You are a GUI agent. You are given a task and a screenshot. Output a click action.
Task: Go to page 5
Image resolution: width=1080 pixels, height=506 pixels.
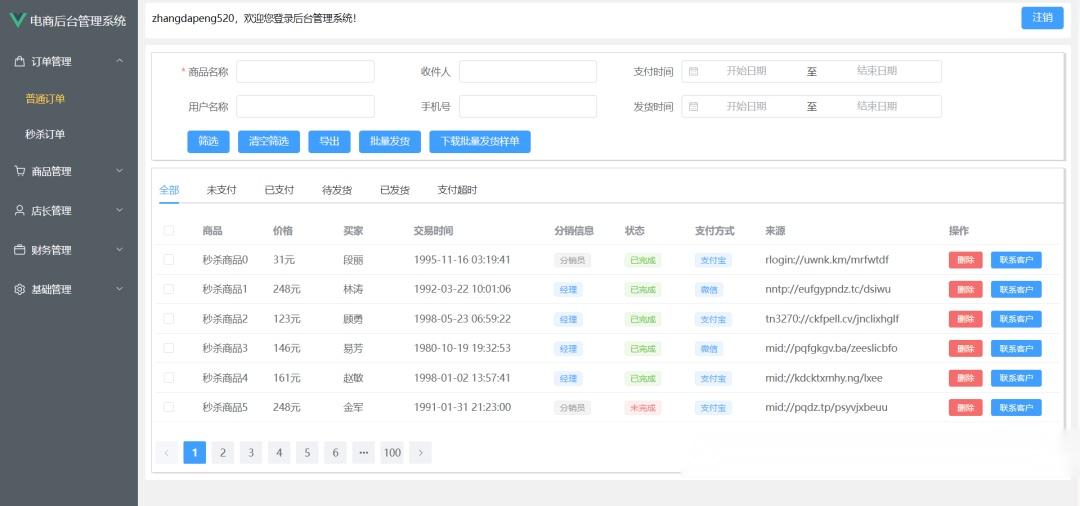point(307,452)
